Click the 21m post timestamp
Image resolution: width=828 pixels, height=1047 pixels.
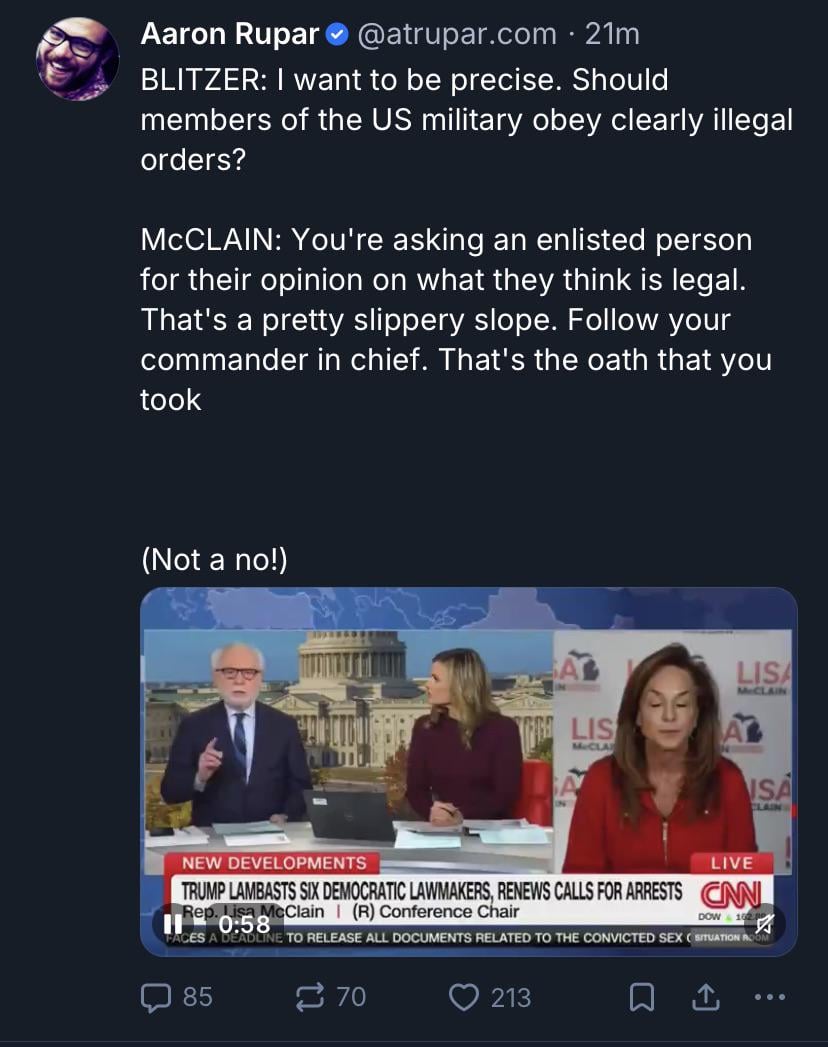pos(612,34)
